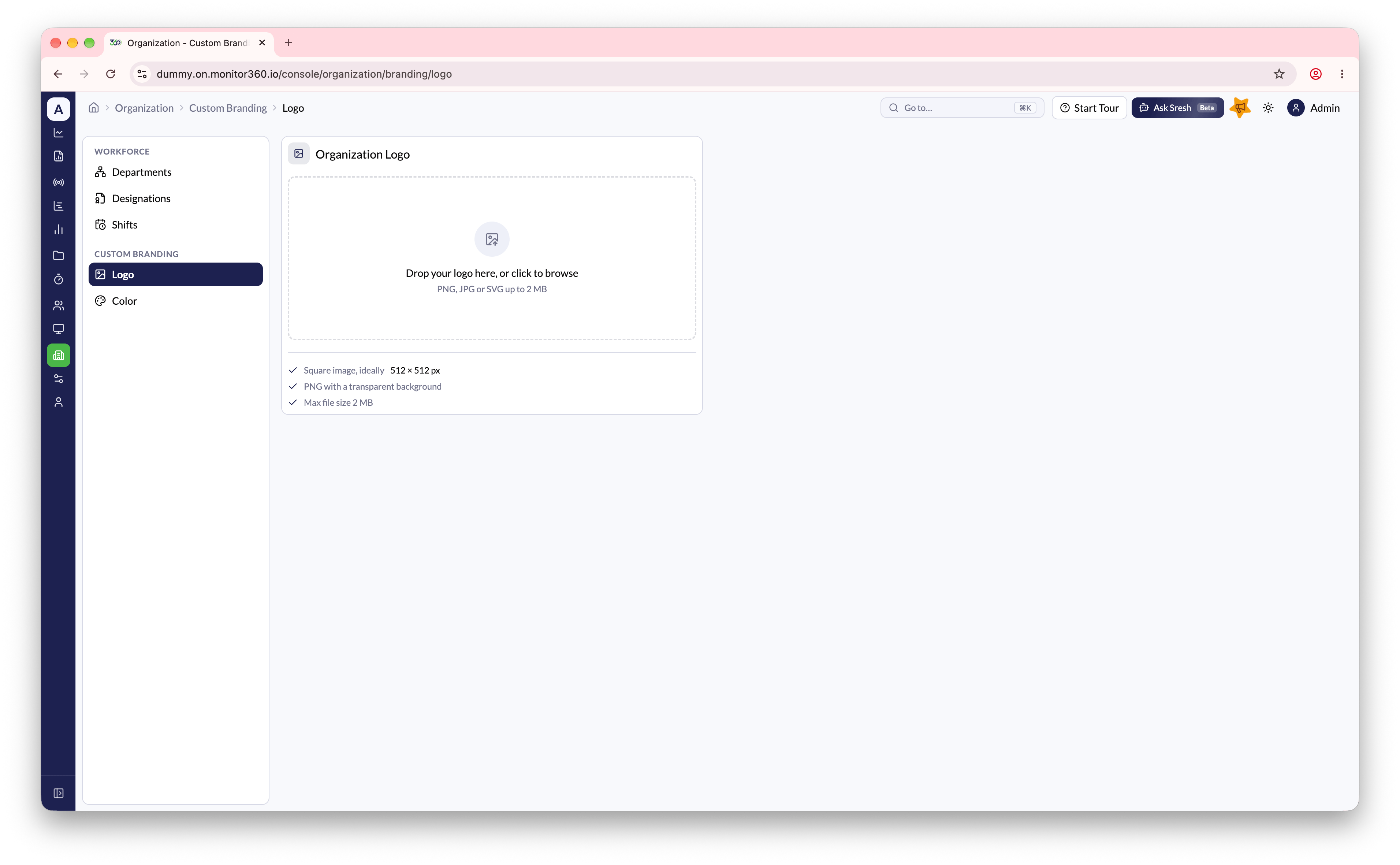
Task: Click the logo upload drop zone
Action: tap(492, 258)
